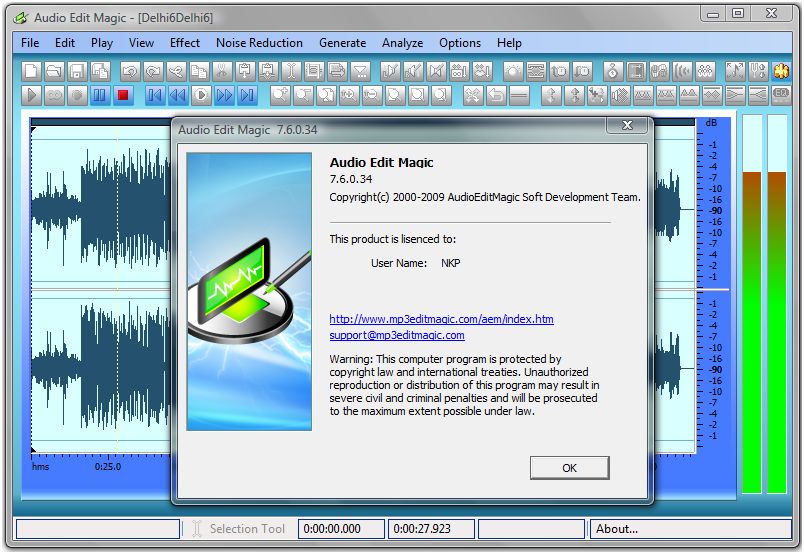
Task: Click the echo sound waves icon
Action: (682, 71)
